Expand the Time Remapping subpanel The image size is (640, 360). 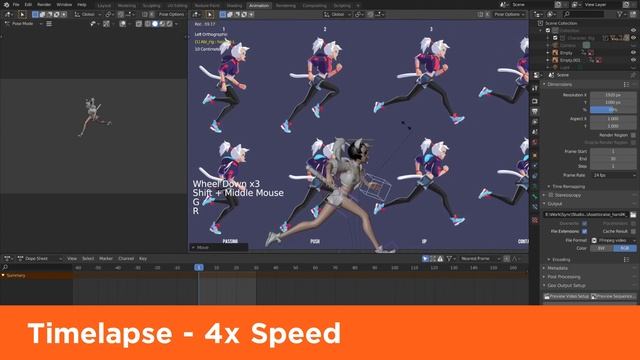pos(568,187)
